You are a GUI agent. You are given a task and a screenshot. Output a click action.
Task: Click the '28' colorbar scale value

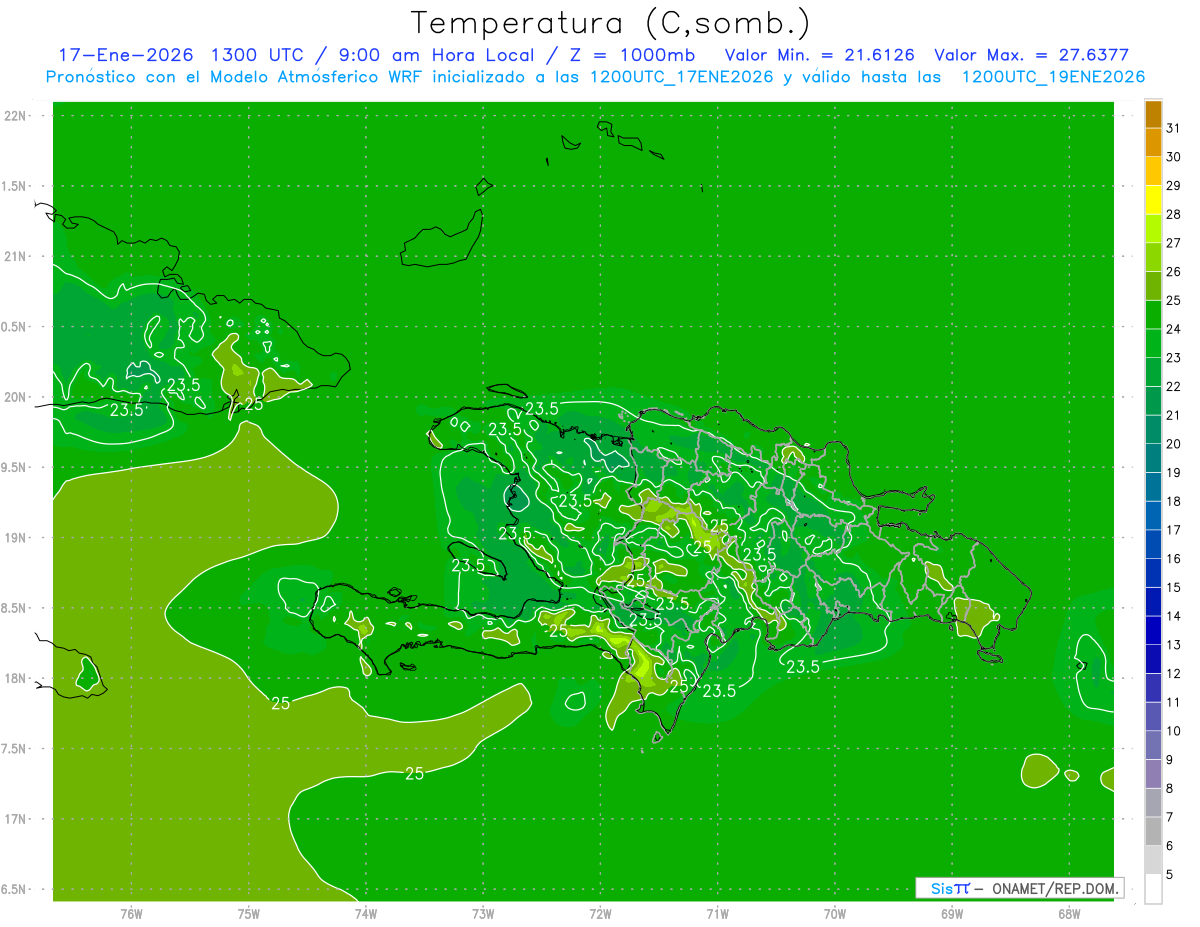click(x=1173, y=214)
